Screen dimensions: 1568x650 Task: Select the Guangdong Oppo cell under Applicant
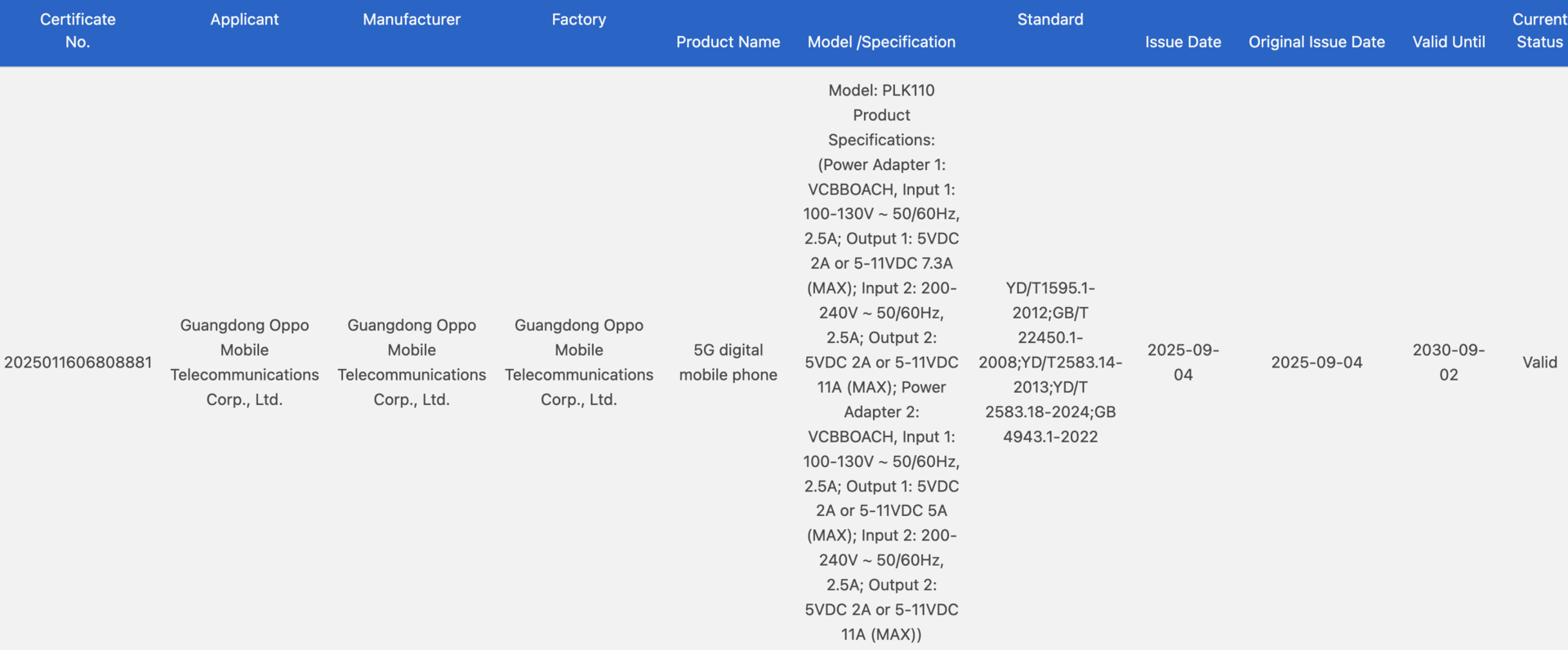[x=244, y=363]
